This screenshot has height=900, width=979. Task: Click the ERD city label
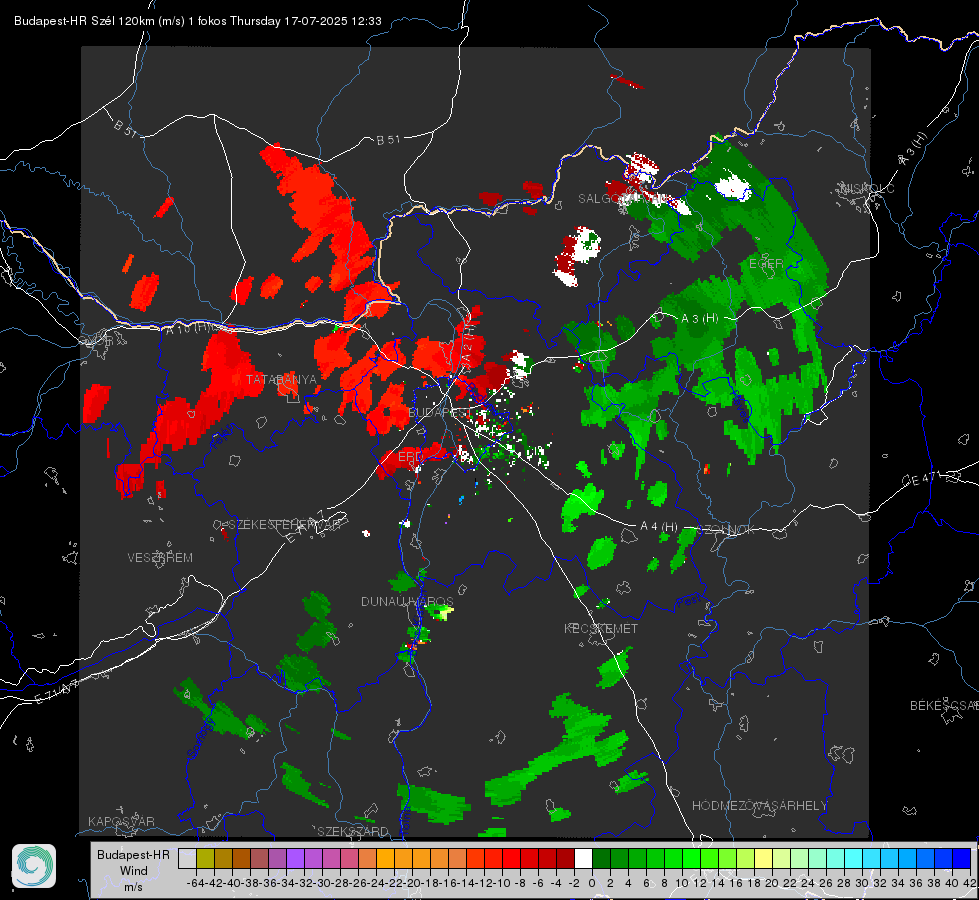(410, 457)
